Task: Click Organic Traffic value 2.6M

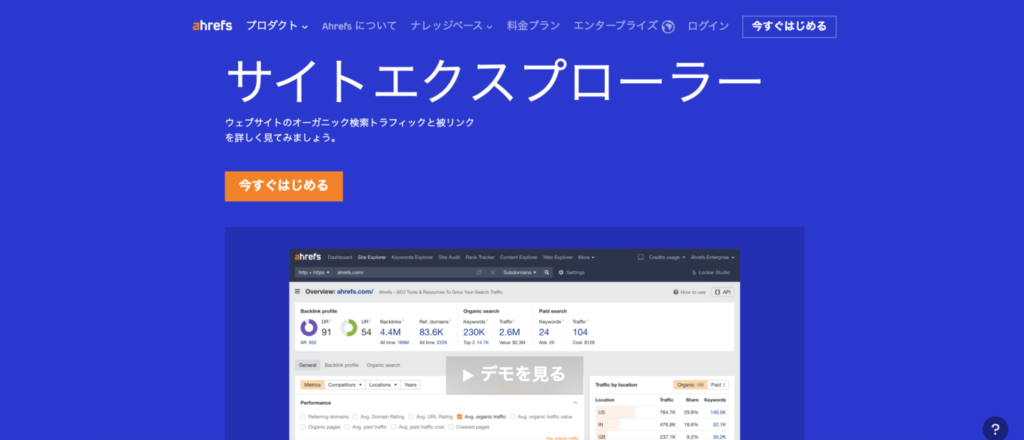Action: point(509,332)
